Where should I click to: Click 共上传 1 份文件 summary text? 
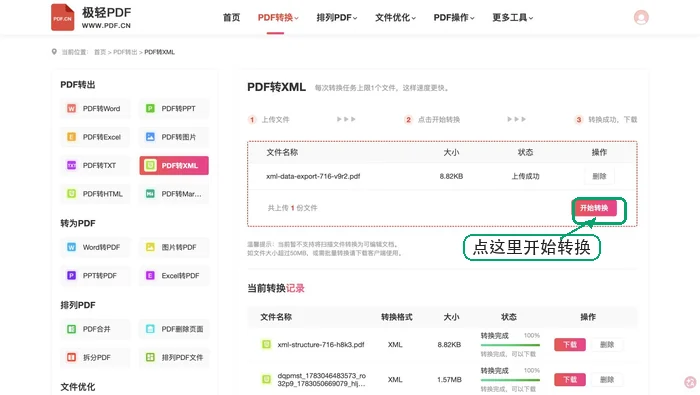tap(292, 208)
